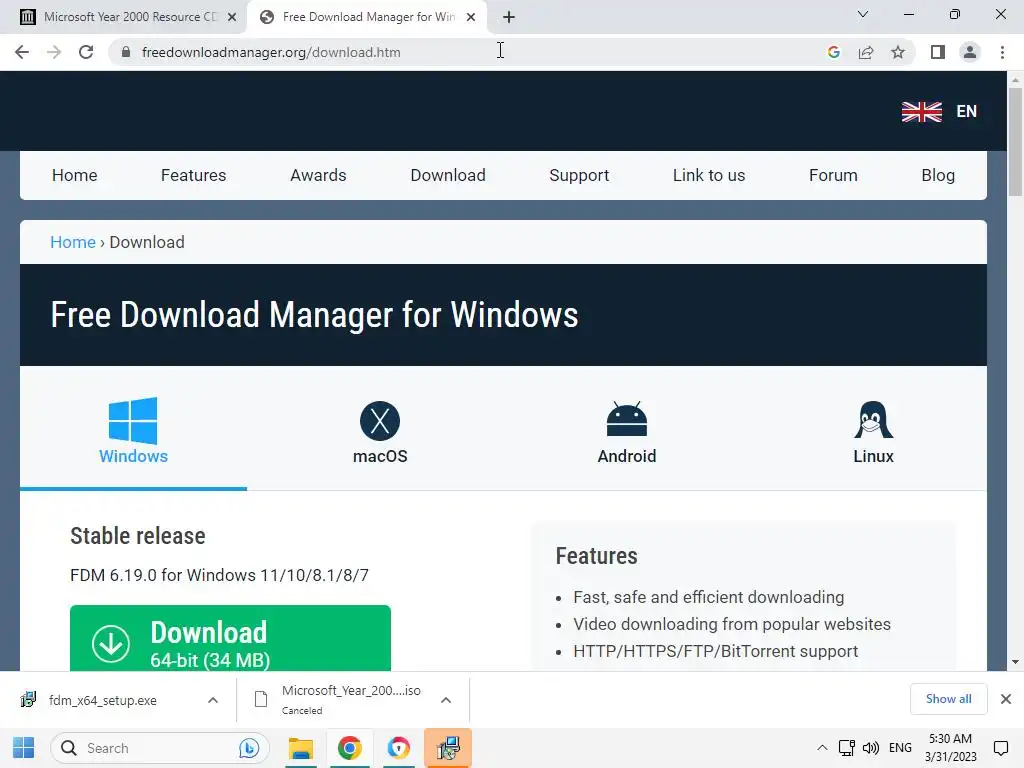1024x768 pixels.
Task: Close the Microsoft Year 2000 Resource tab
Action: click(x=232, y=17)
